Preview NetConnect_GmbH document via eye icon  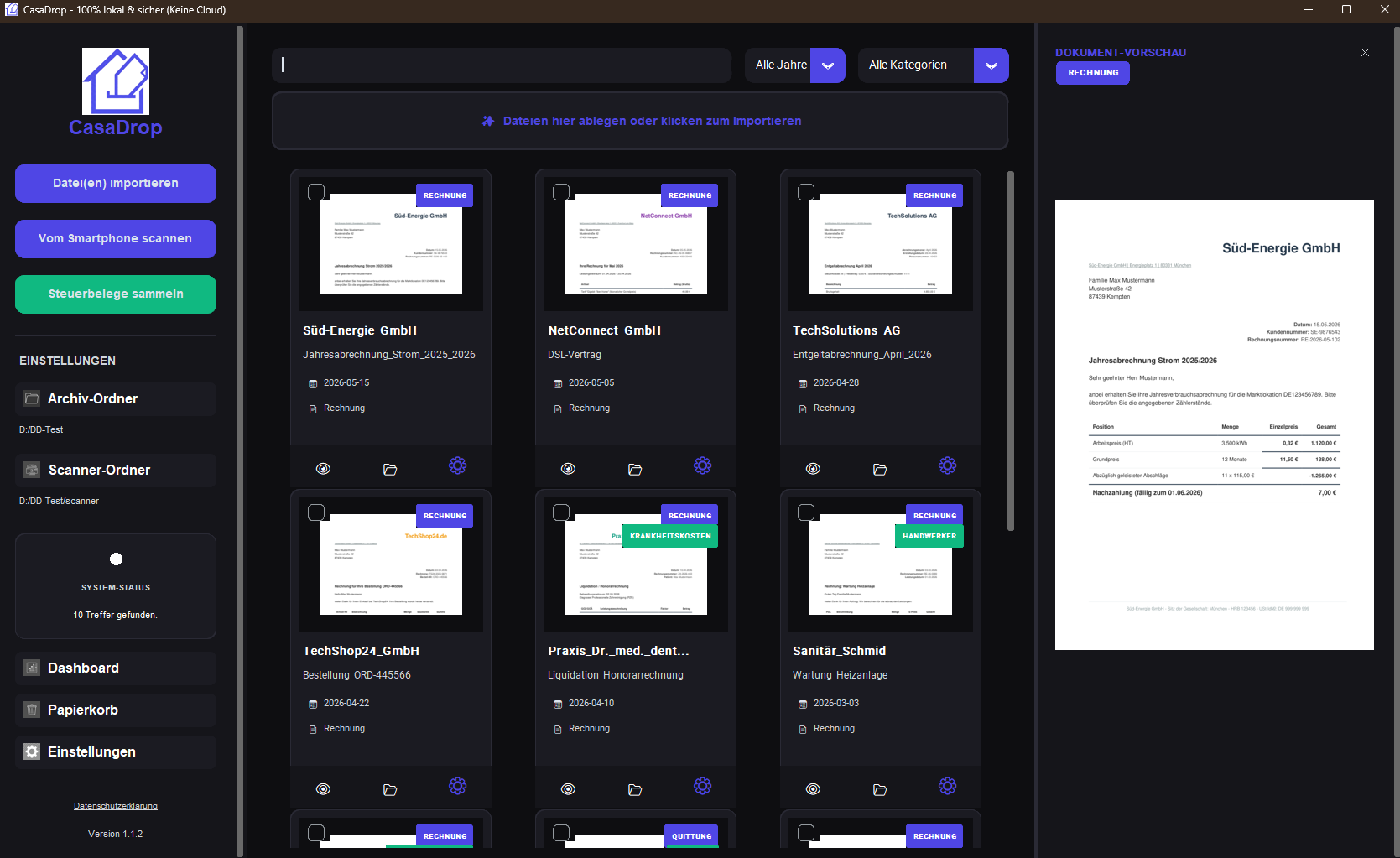point(568,469)
